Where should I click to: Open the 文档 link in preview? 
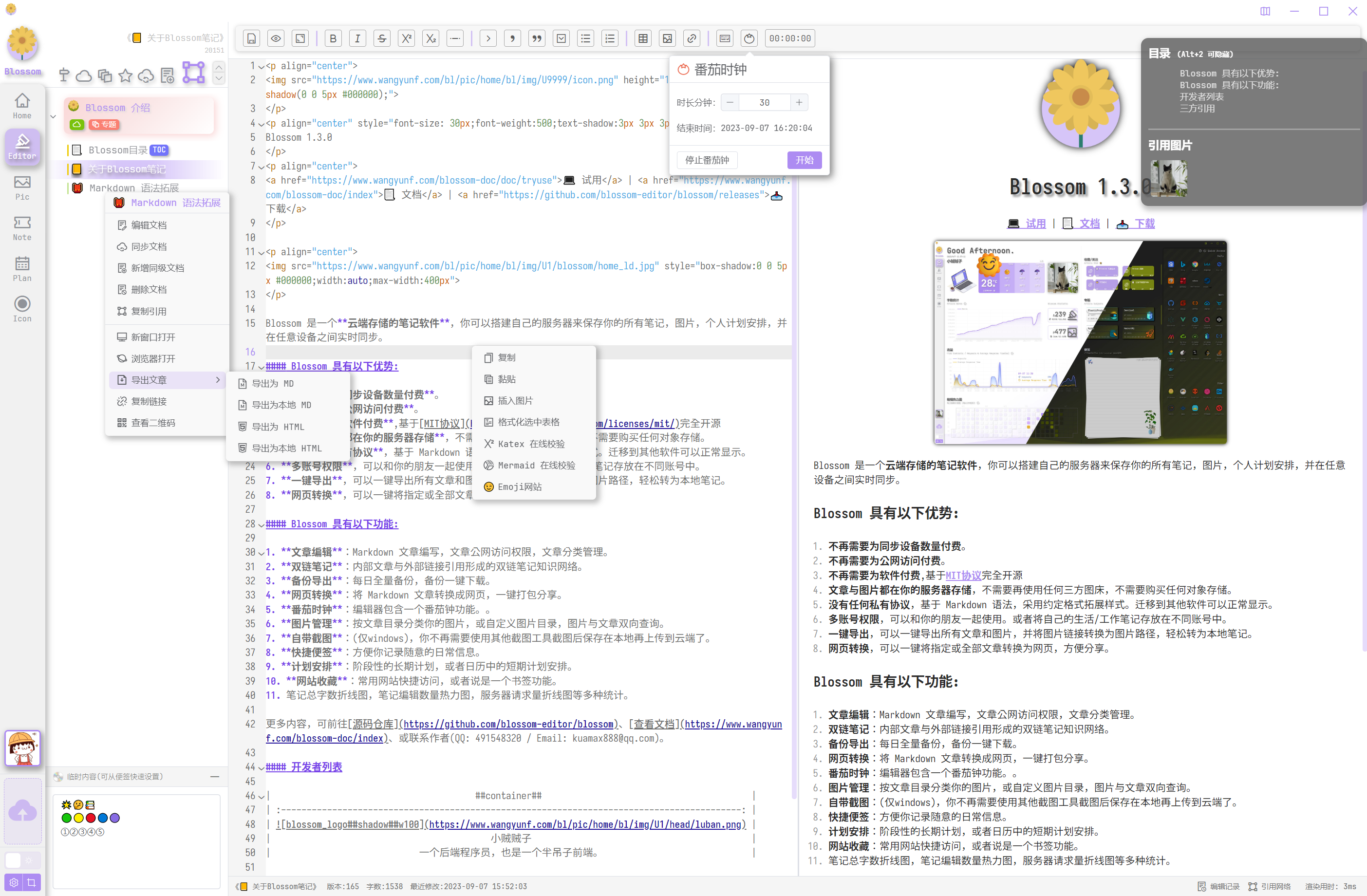1088,224
